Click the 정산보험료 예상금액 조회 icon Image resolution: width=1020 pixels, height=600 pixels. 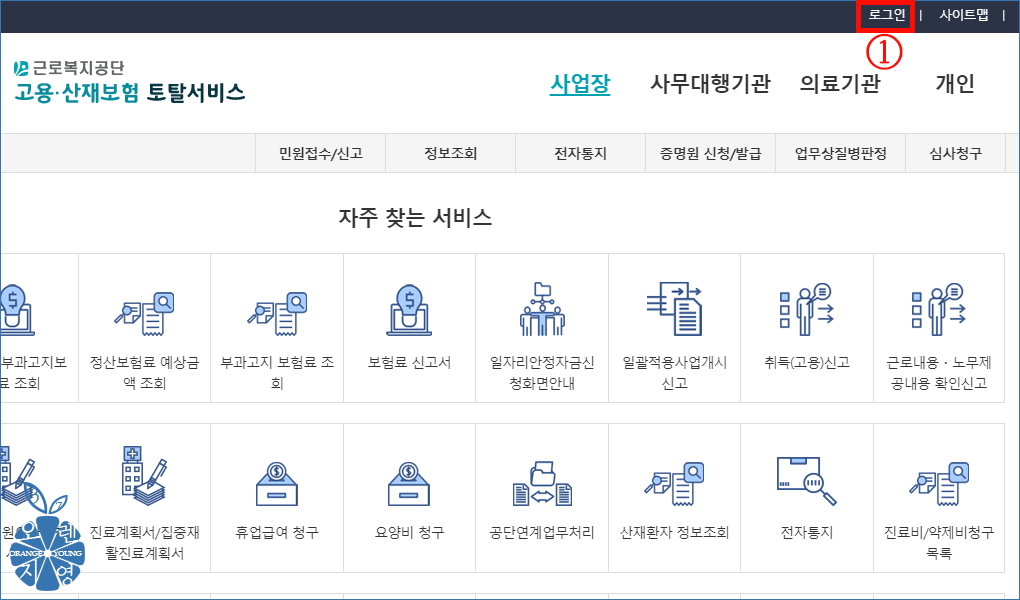pyautogui.click(x=144, y=314)
